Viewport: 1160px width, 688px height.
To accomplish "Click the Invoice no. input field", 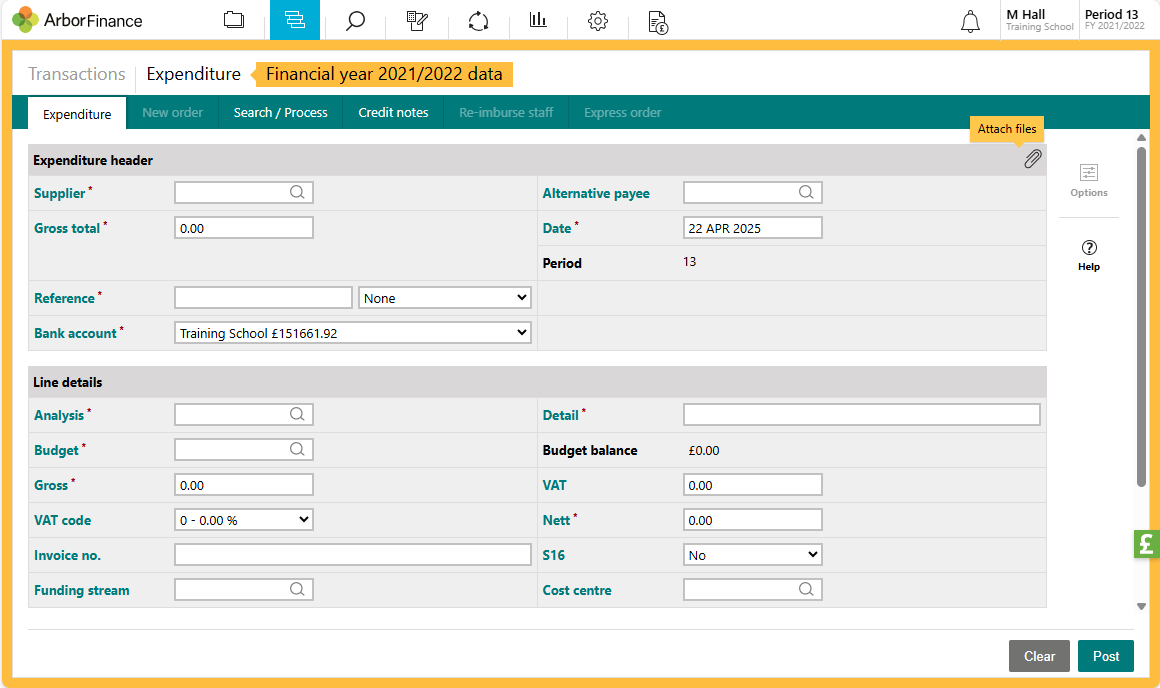I will click(352, 555).
